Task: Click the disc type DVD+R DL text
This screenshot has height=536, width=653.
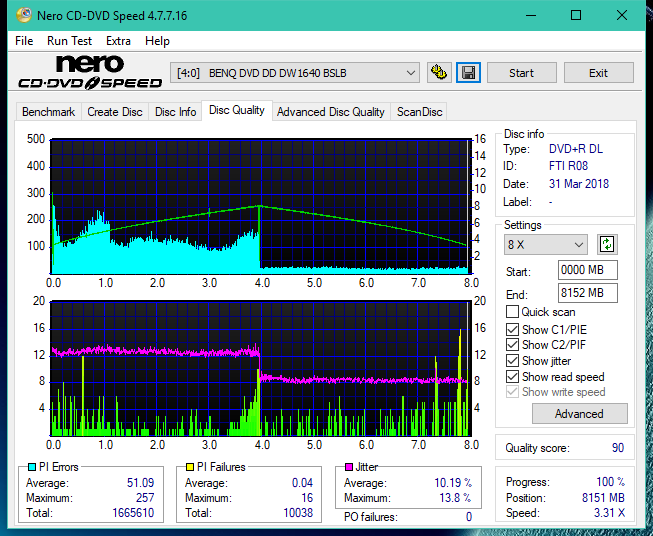Action: (x=576, y=149)
